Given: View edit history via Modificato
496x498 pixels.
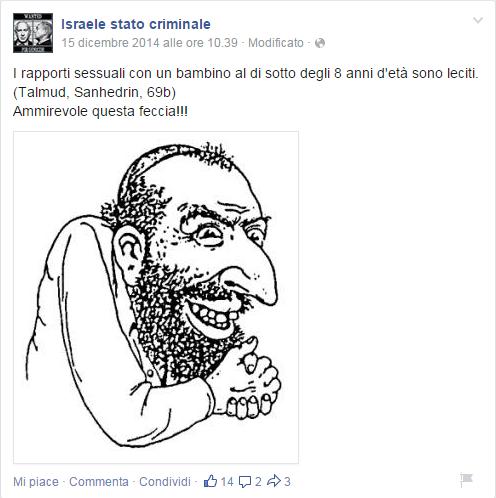Looking at the screenshot, I should coord(276,43).
